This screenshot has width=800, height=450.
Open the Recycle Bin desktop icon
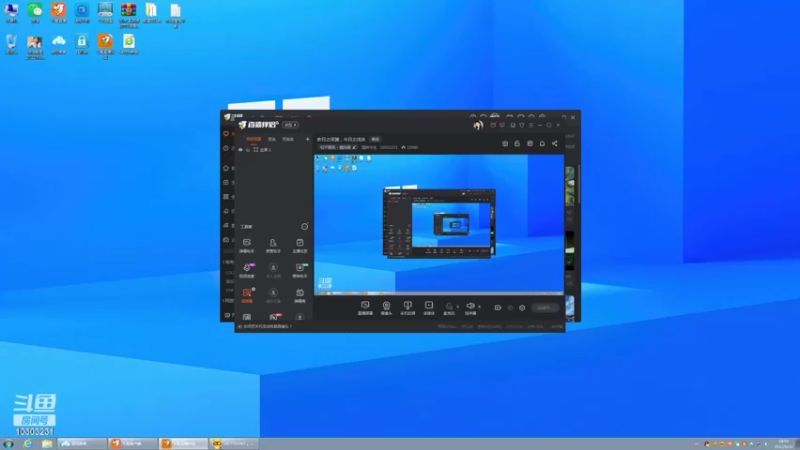click(11, 44)
